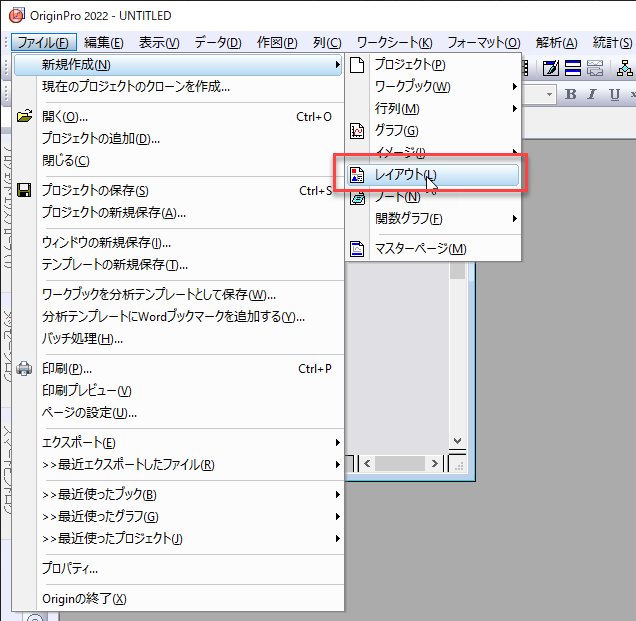Open the ファイル(F) menu
Viewport: 636px width, 621px height.
[44, 42]
